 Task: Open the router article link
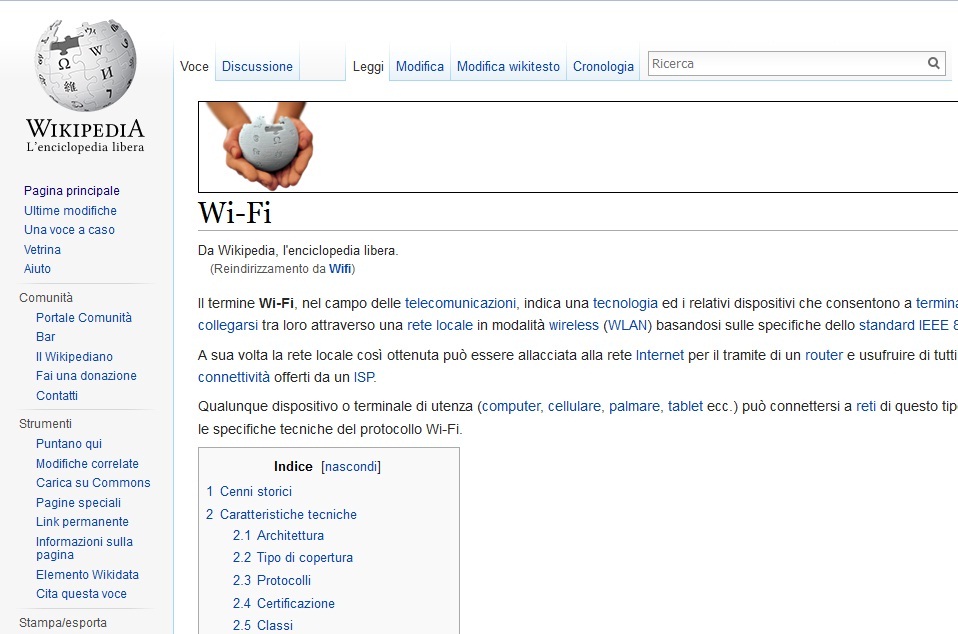(x=824, y=355)
